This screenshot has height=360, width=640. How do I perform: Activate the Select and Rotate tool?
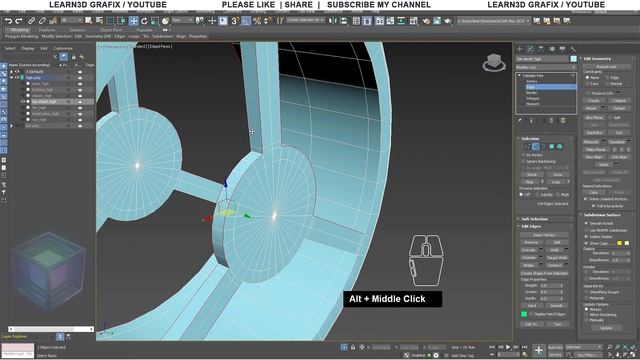[144, 20]
